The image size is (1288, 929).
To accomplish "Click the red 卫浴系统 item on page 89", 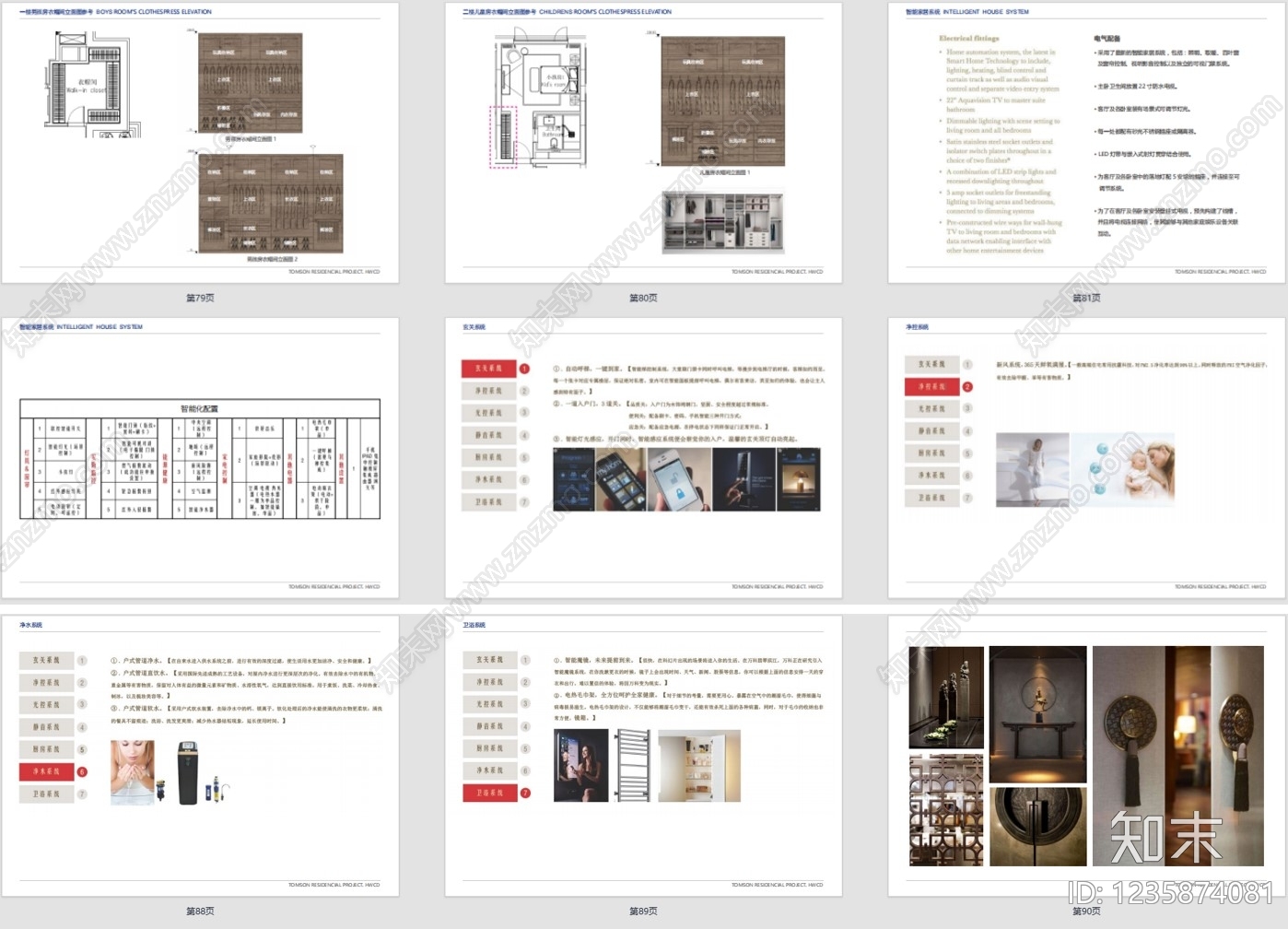I will pyautogui.click(x=489, y=793).
